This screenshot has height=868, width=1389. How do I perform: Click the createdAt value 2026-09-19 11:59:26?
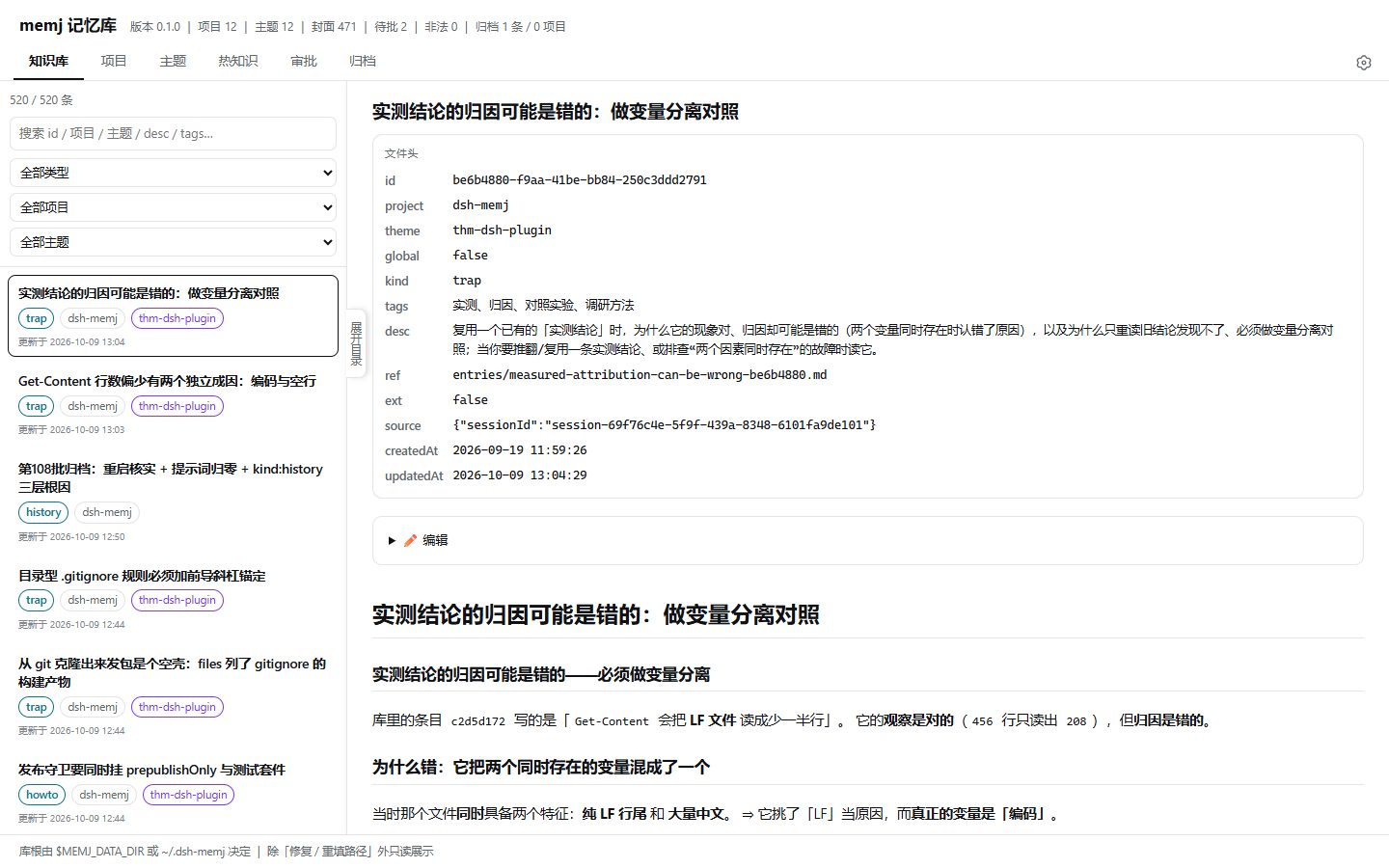(520, 450)
